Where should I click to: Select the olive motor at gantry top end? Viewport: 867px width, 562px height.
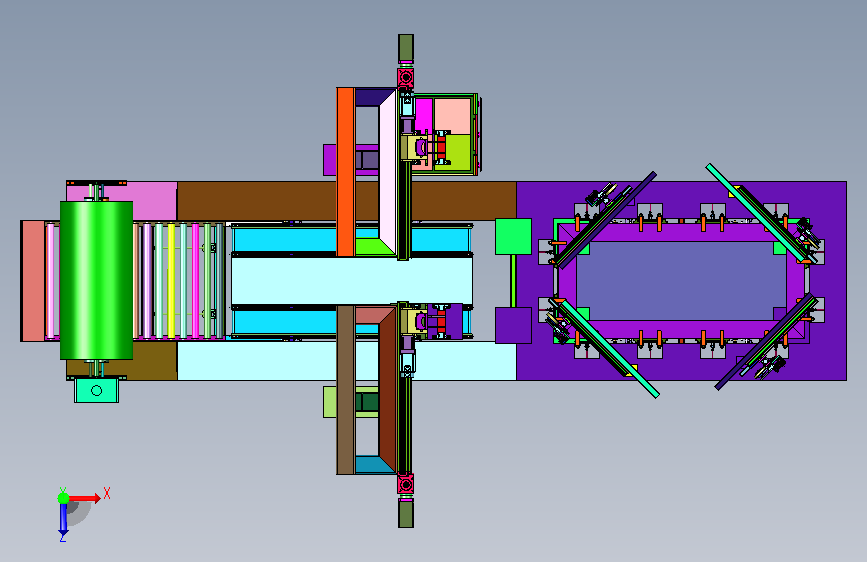point(406,49)
